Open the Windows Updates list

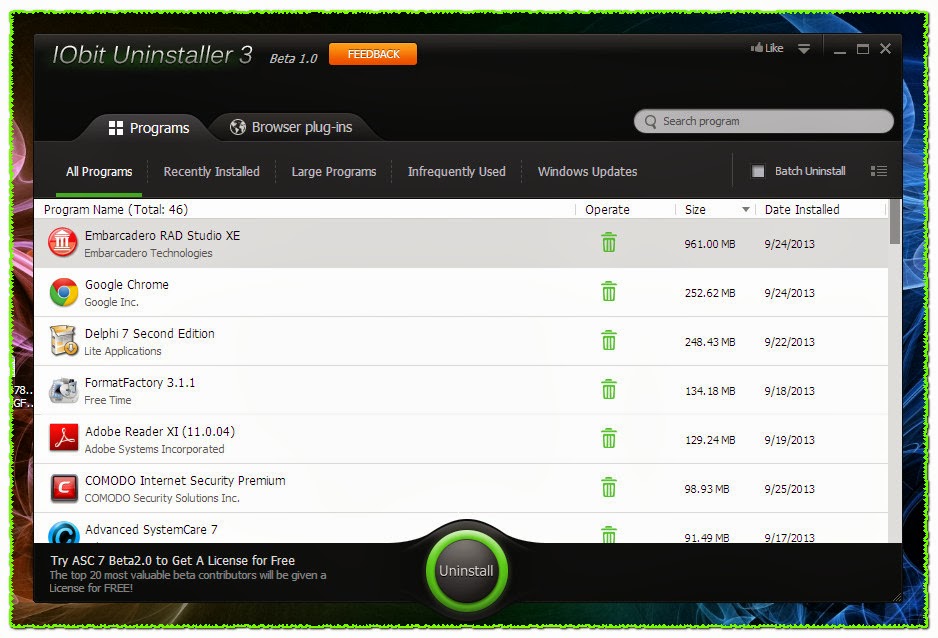pos(587,172)
